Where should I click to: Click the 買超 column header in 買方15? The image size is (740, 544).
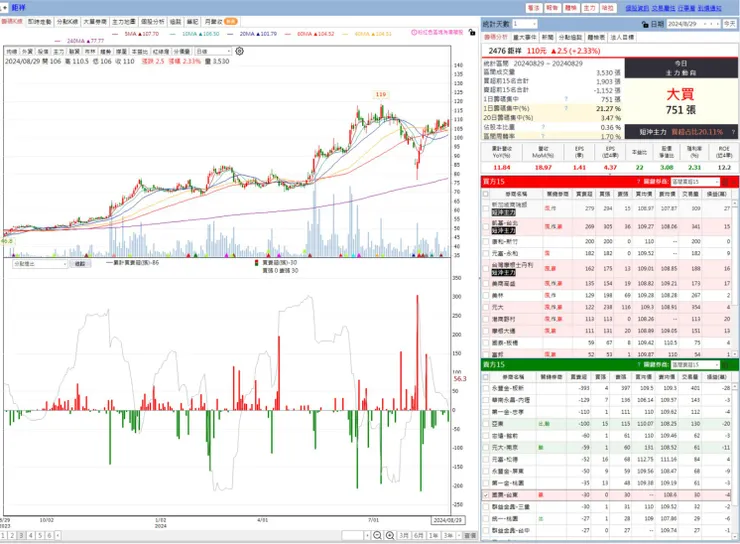point(583,194)
